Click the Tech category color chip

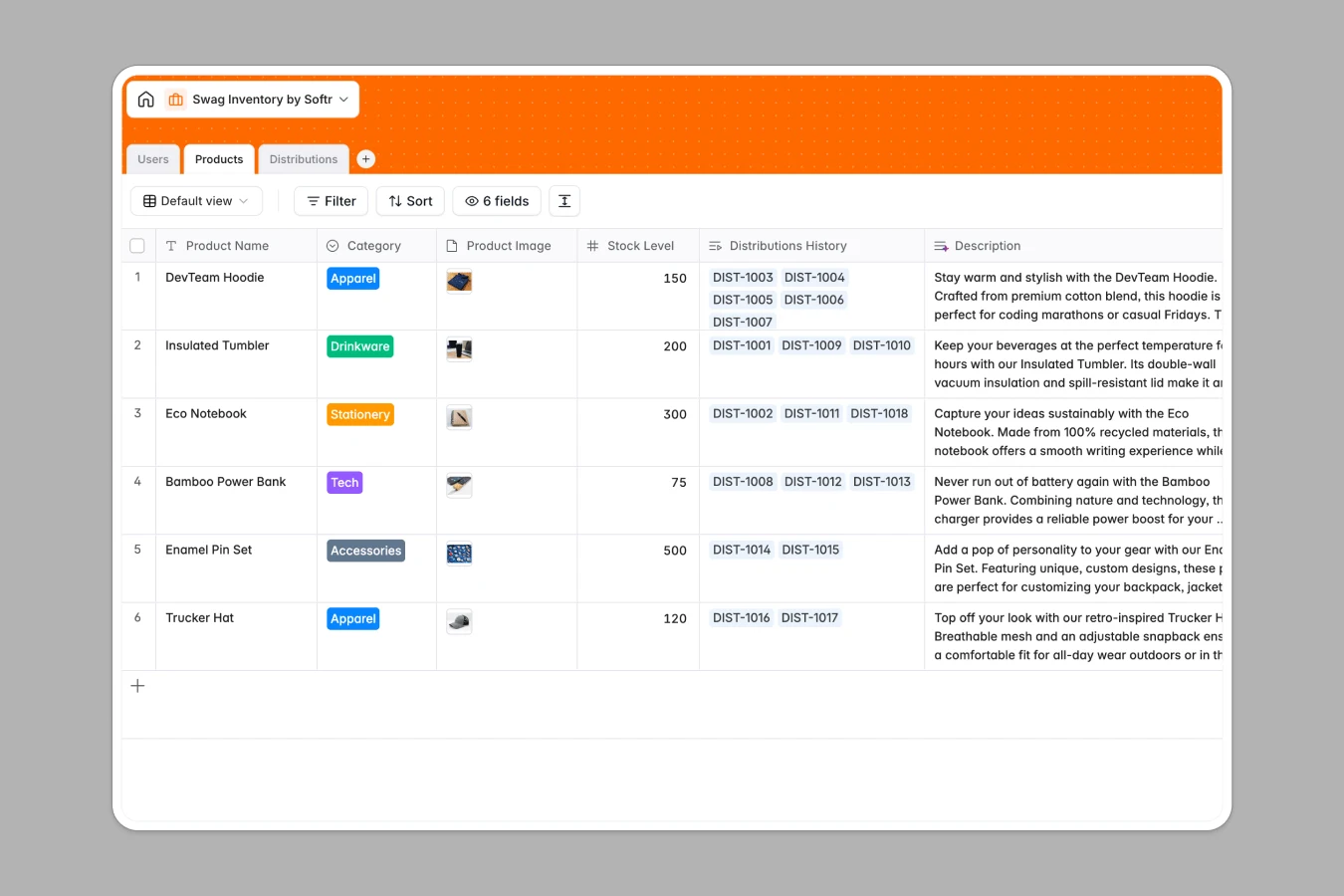point(344,482)
